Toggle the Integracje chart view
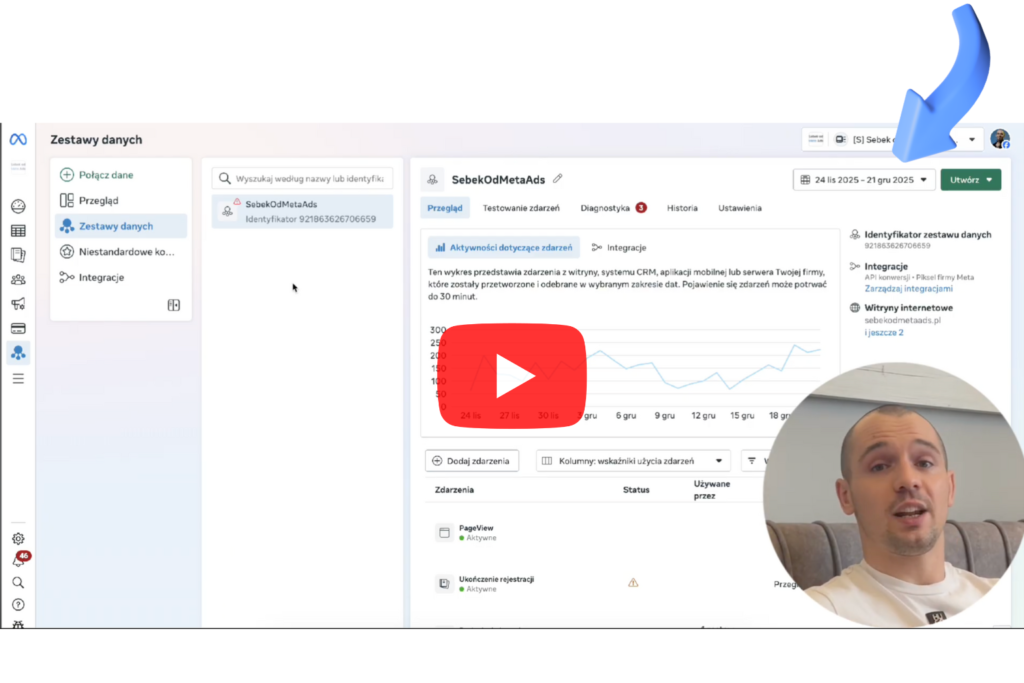This screenshot has height=683, width=1024. (619, 247)
